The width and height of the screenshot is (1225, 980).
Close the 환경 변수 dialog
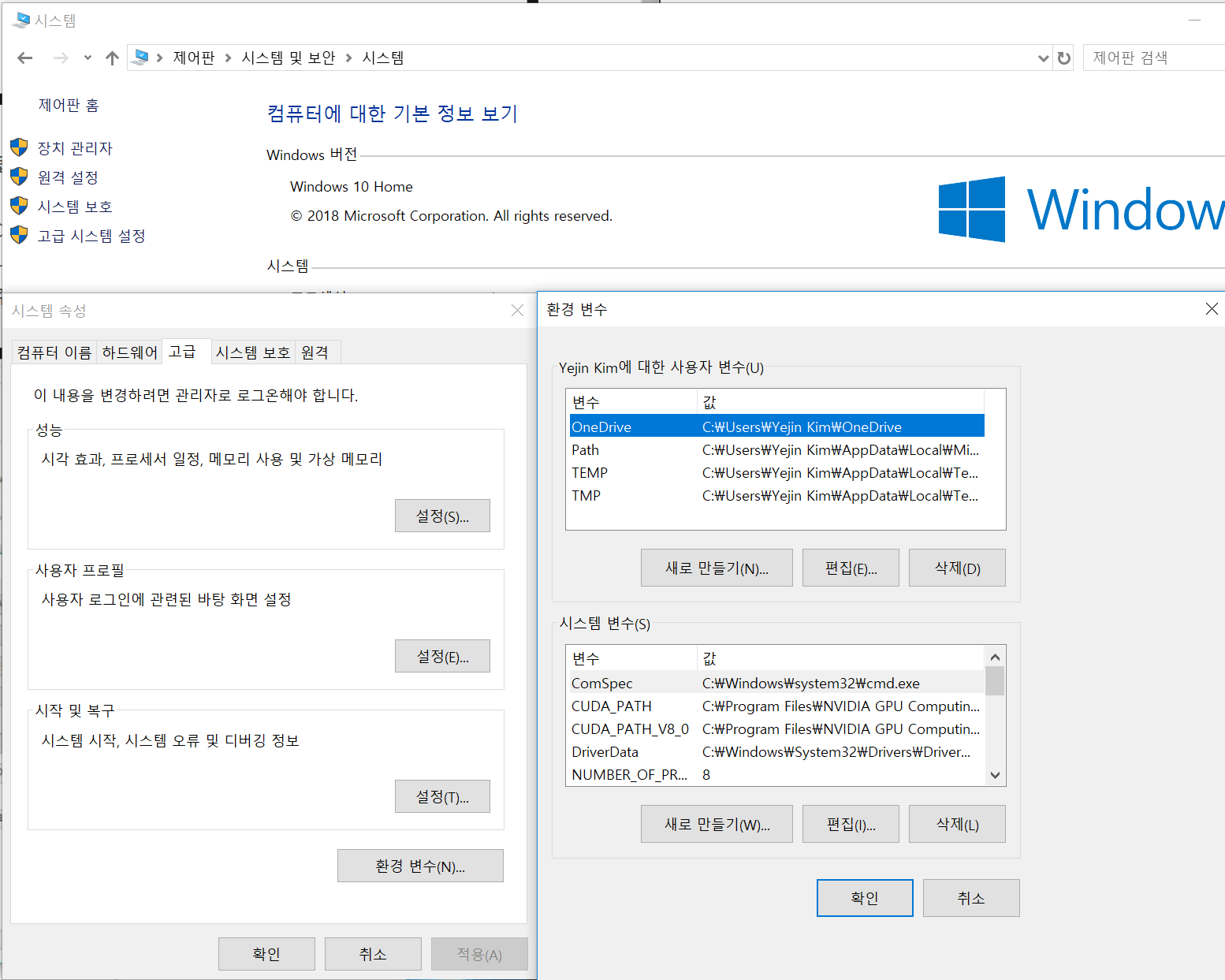pos(1212,309)
